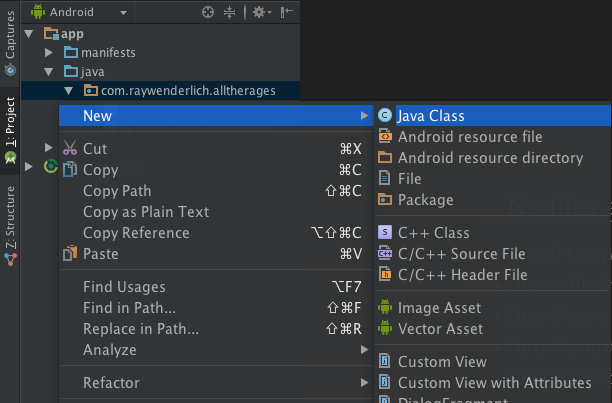Screen dimensions: 612x403
Task: Choose Copy Reference
Action: point(216,233)
